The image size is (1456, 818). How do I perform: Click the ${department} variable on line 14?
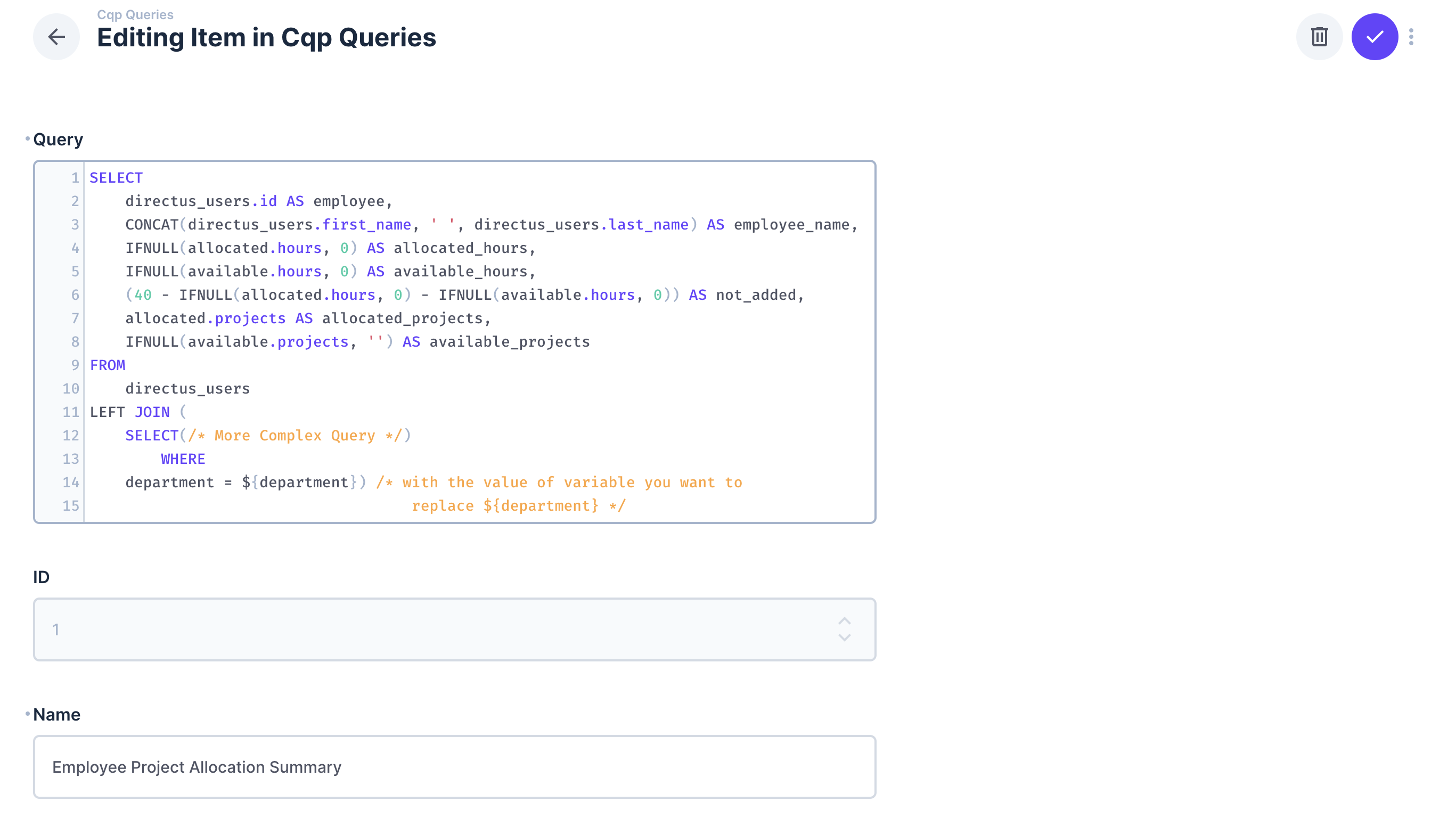click(x=300, y=483)
